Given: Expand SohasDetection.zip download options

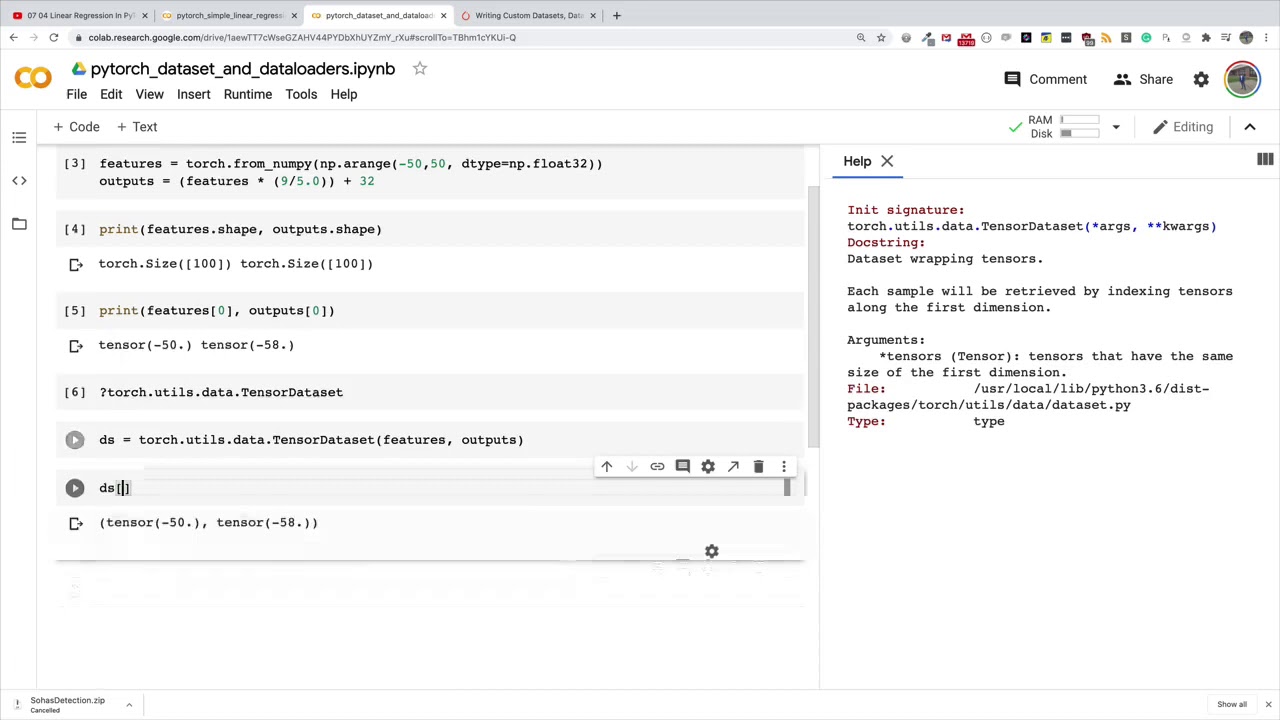Looking at the screenshot, I should tap(129, 705).
